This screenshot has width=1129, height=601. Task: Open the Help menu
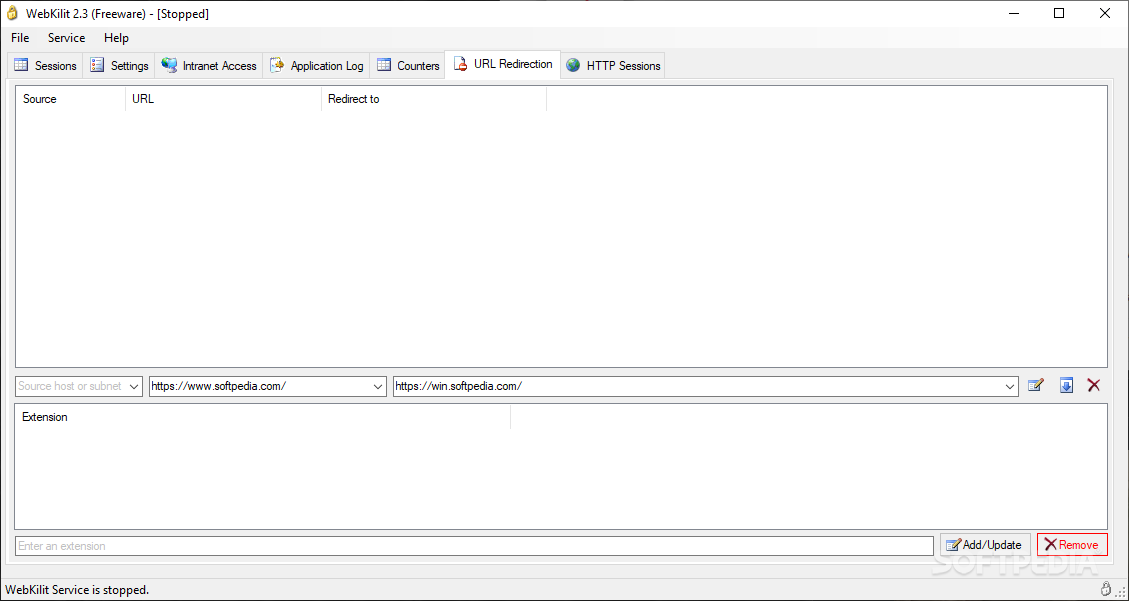116,38
